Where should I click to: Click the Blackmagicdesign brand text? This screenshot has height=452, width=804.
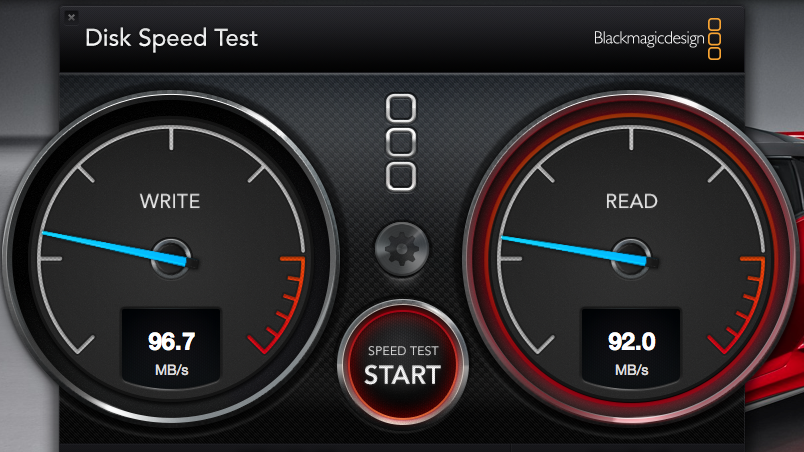649,39
